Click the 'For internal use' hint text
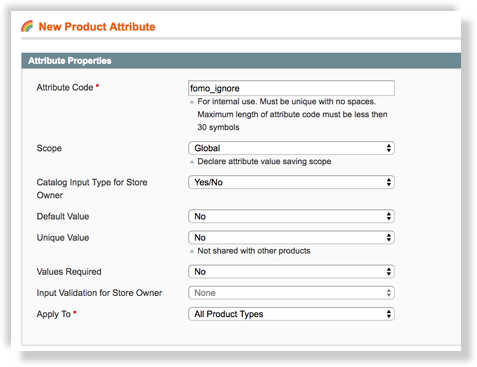477x367 pixels. 287,101
